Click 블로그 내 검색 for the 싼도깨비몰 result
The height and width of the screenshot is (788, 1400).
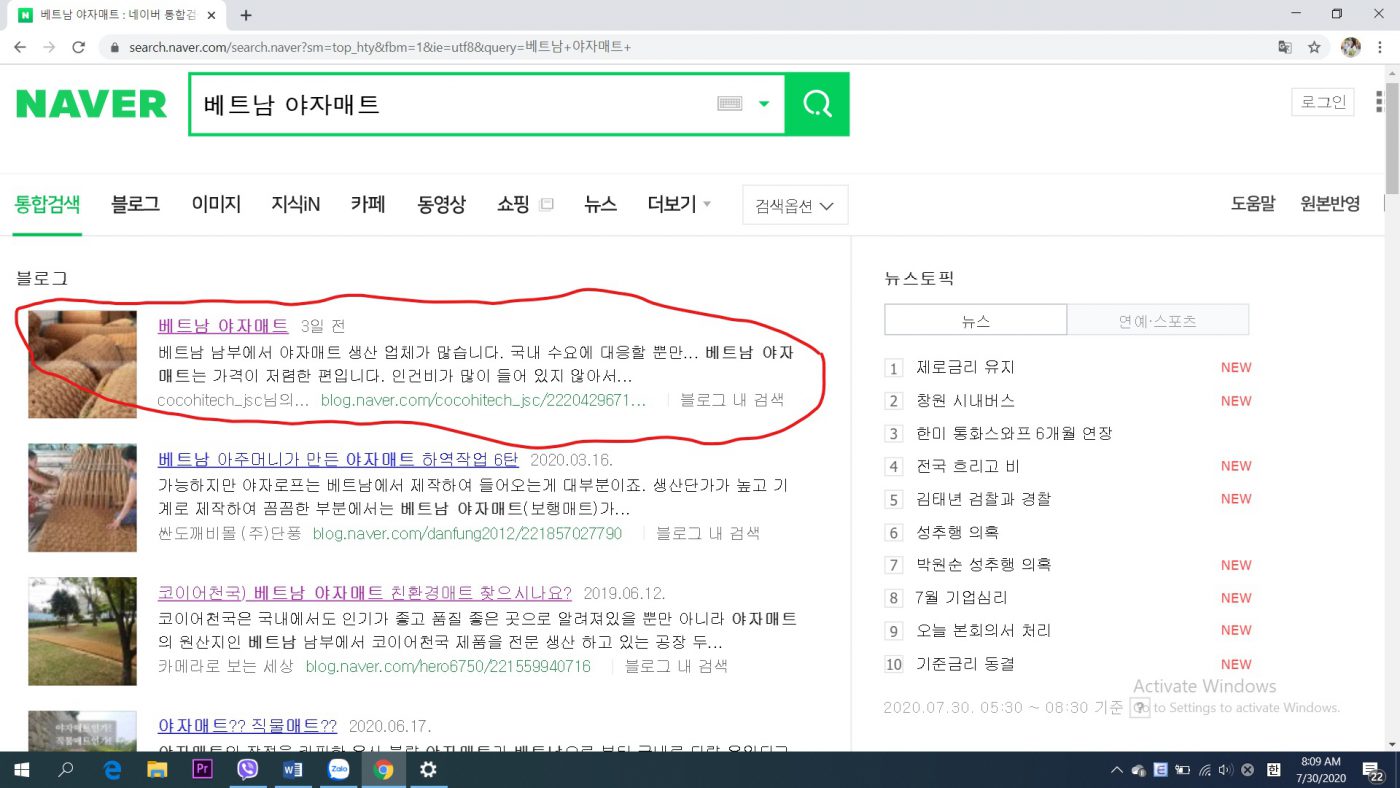point(708,533)
